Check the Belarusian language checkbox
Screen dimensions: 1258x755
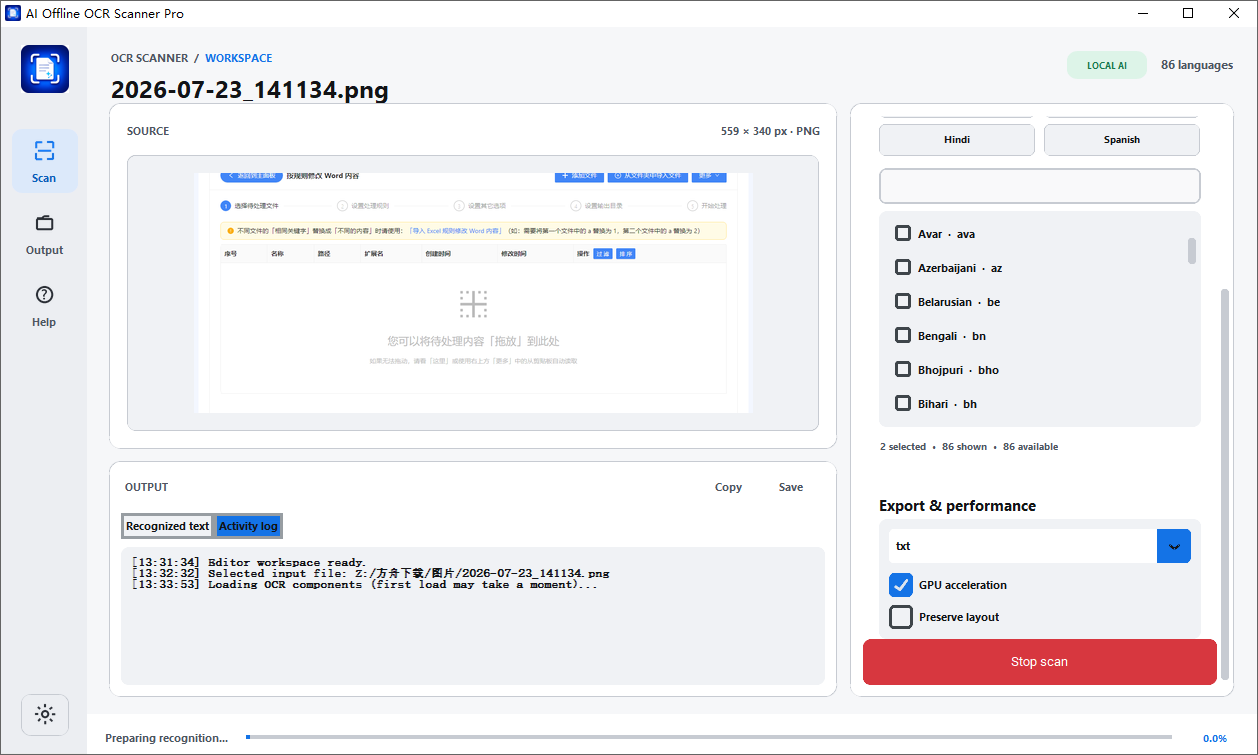coord(902,302)
